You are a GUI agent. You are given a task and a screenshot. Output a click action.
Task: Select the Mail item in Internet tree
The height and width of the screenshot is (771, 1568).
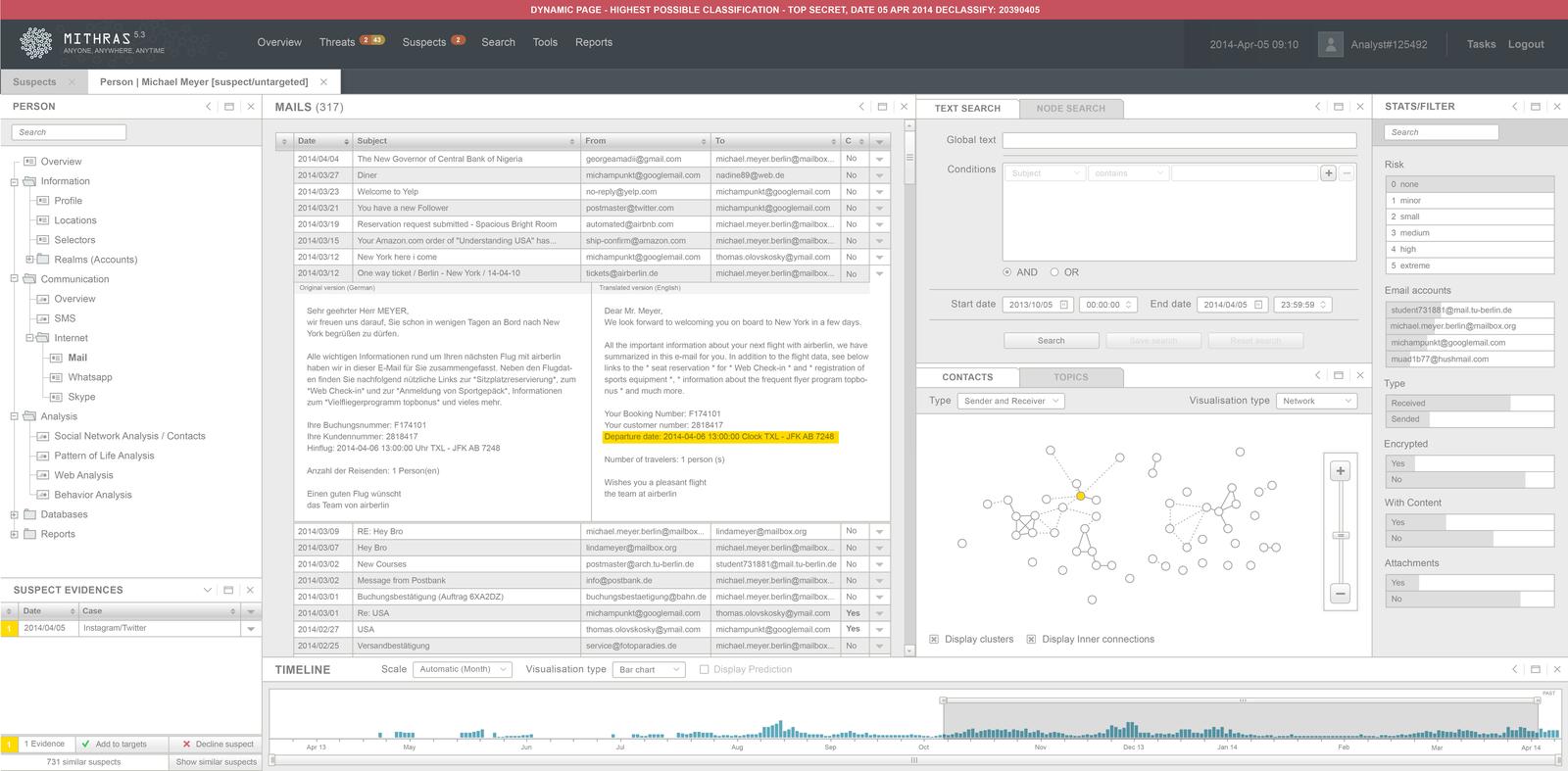[x=77, y=358]
